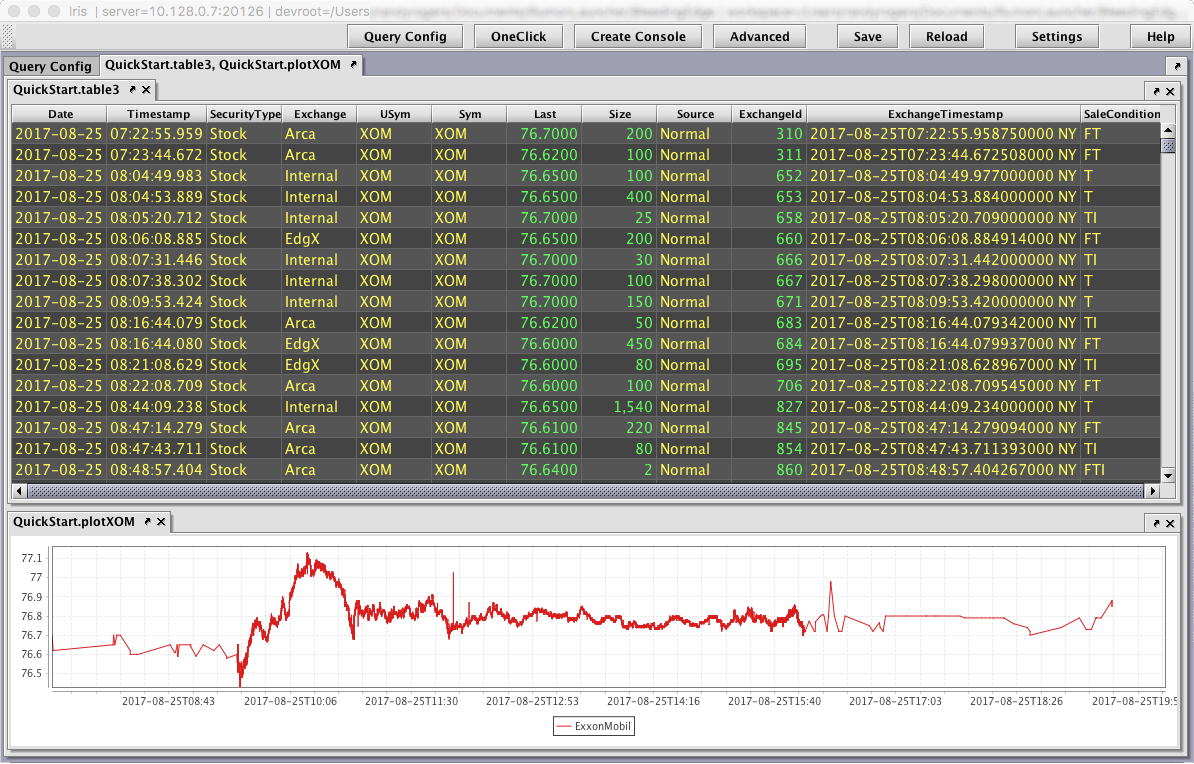
Task: Pop out the QuickStart.table3 tab via arrow icon
Action: [133, 90]
